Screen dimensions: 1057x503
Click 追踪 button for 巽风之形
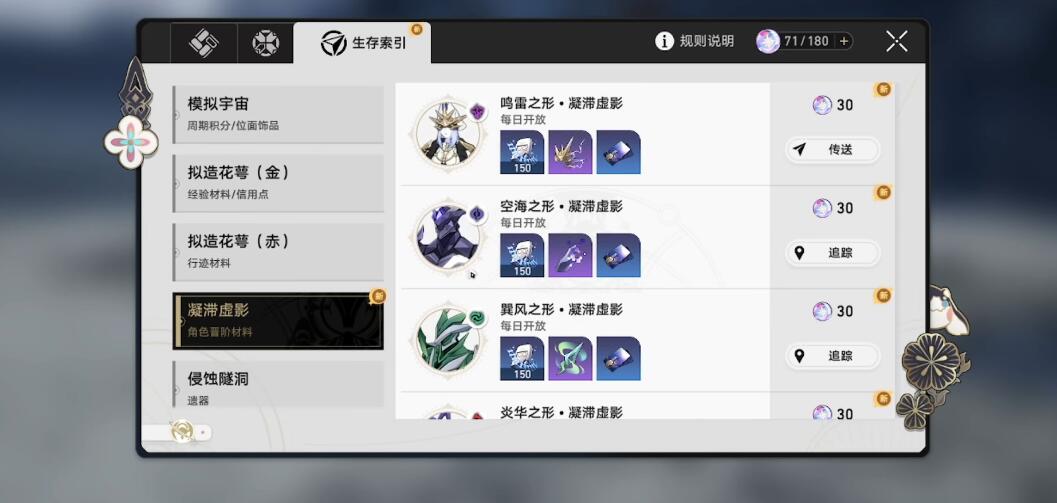[833, 356]
